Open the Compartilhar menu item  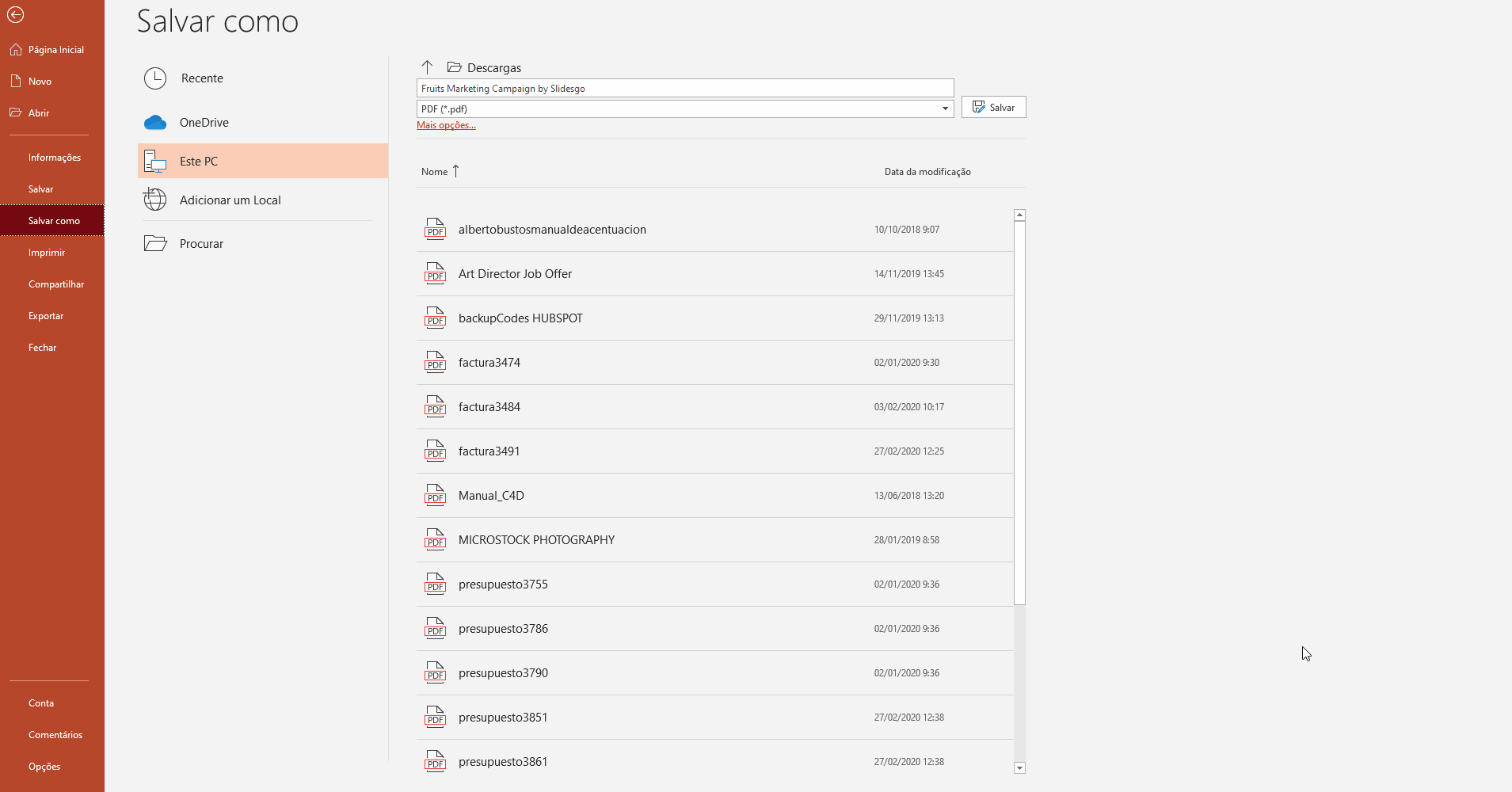pos(51,284)
